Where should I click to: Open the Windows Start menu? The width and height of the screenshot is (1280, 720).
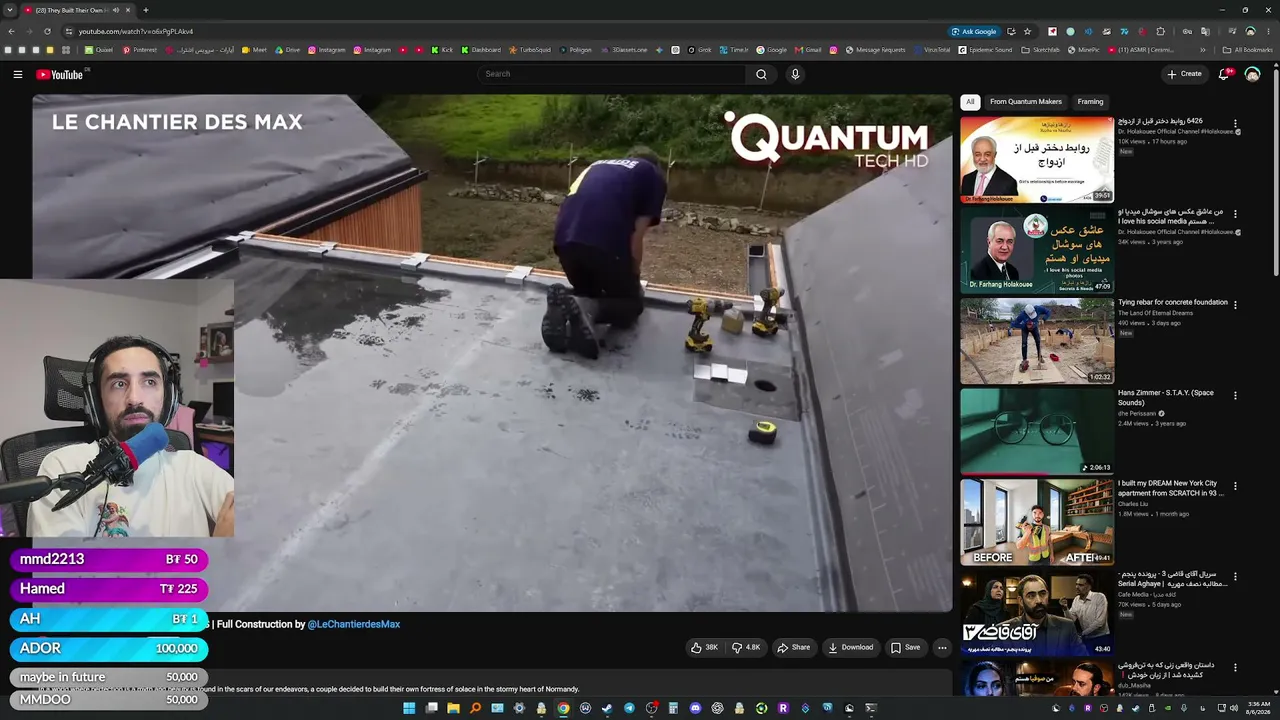coord(409,708)
